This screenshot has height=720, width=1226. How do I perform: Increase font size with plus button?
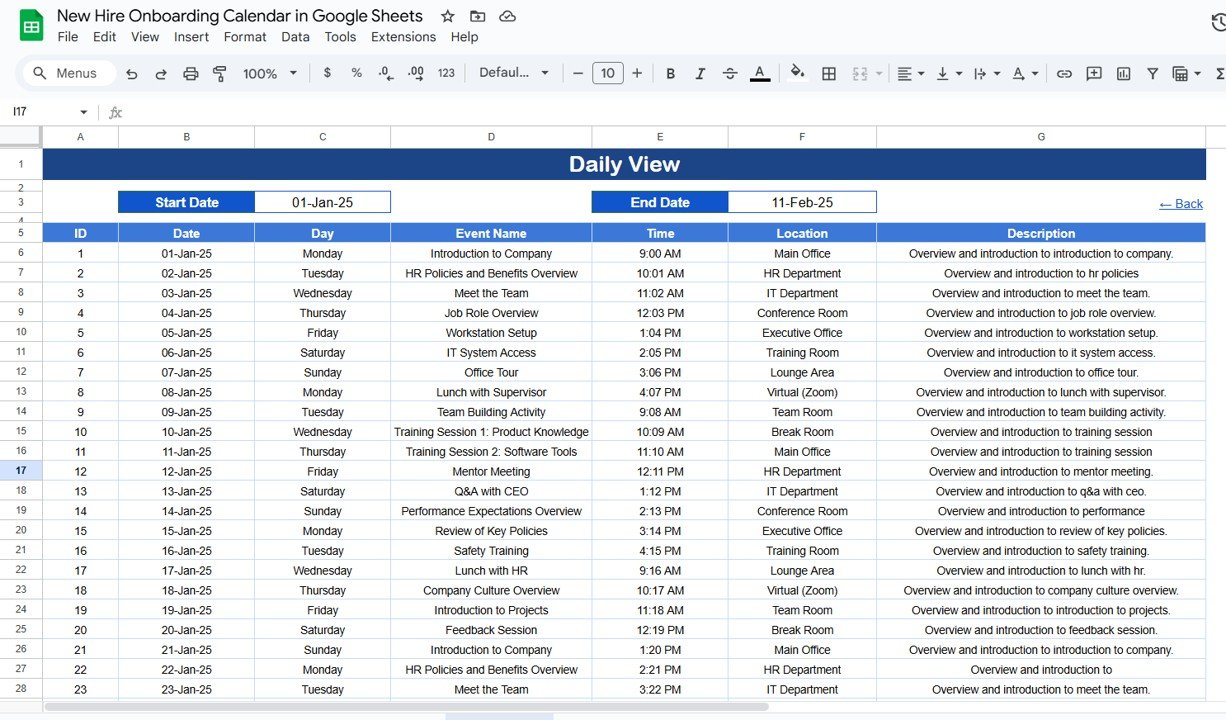[x=637, y=73]
